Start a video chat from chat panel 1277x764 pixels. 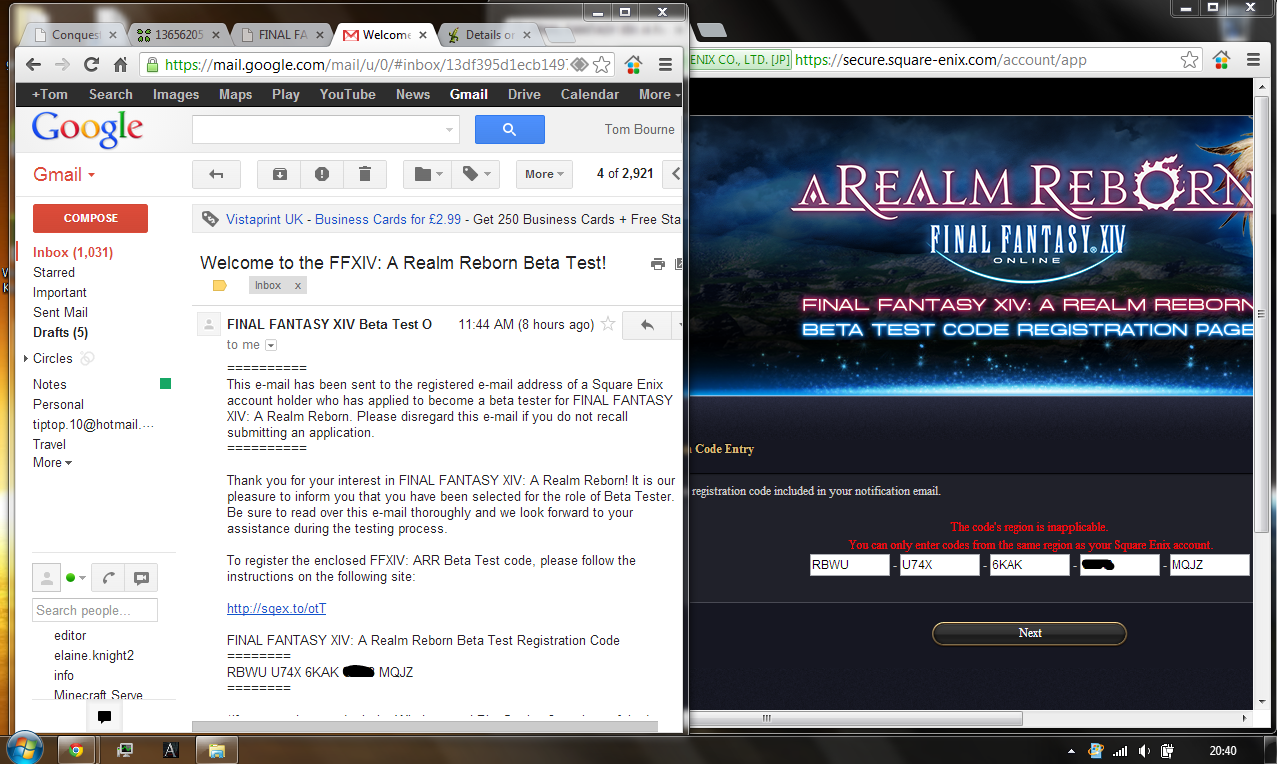[x=141, y=578]
